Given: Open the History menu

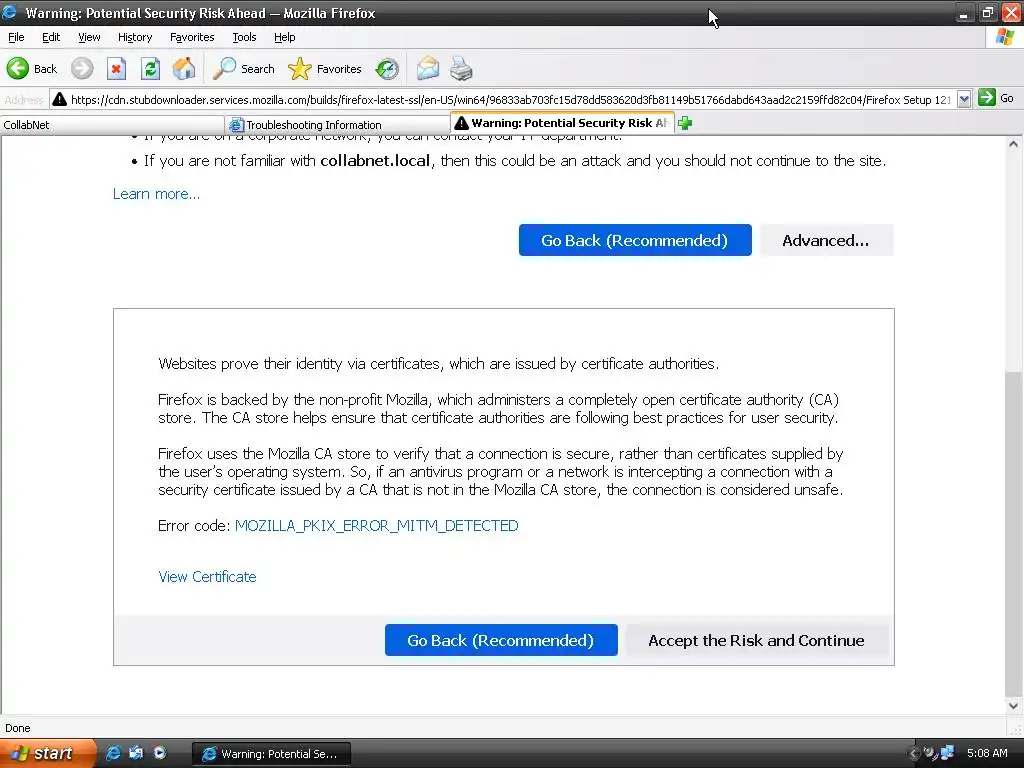Looking at the screenshot, I should (x=135, y=37).
